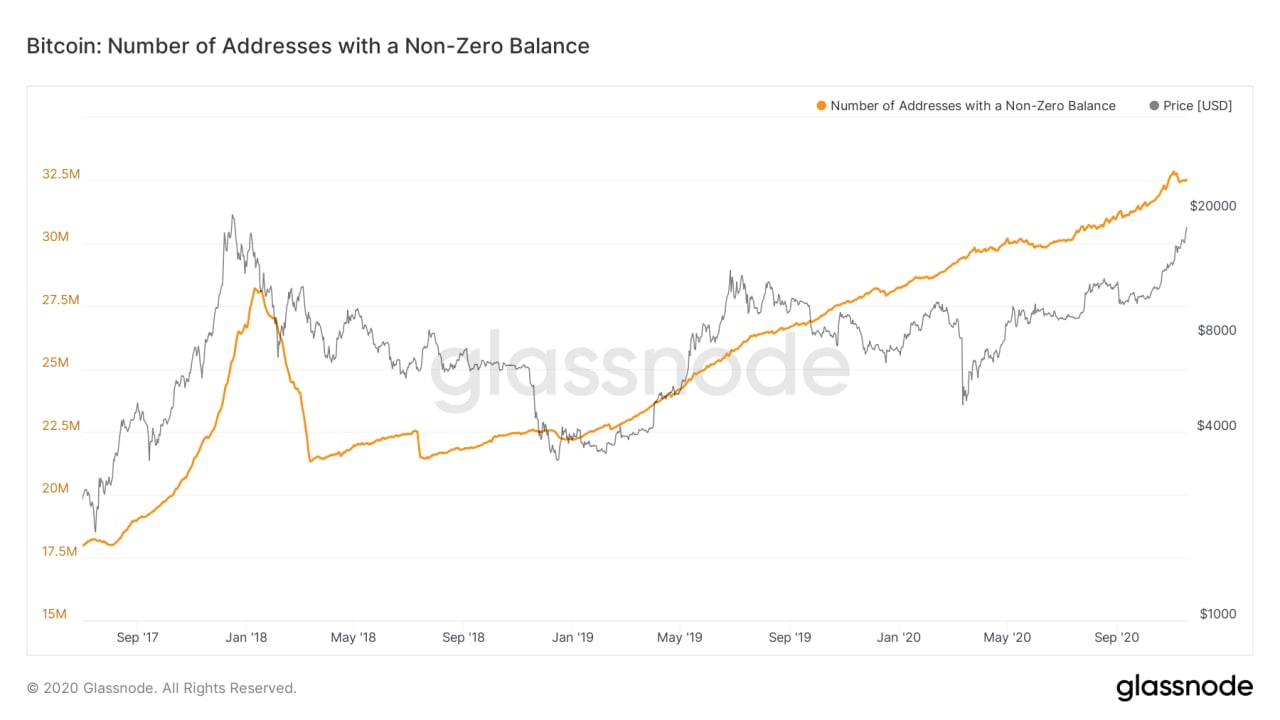Select the Jan '18 x-axis label
This screenshot has height=720, width=1280.
pos(245,637)
